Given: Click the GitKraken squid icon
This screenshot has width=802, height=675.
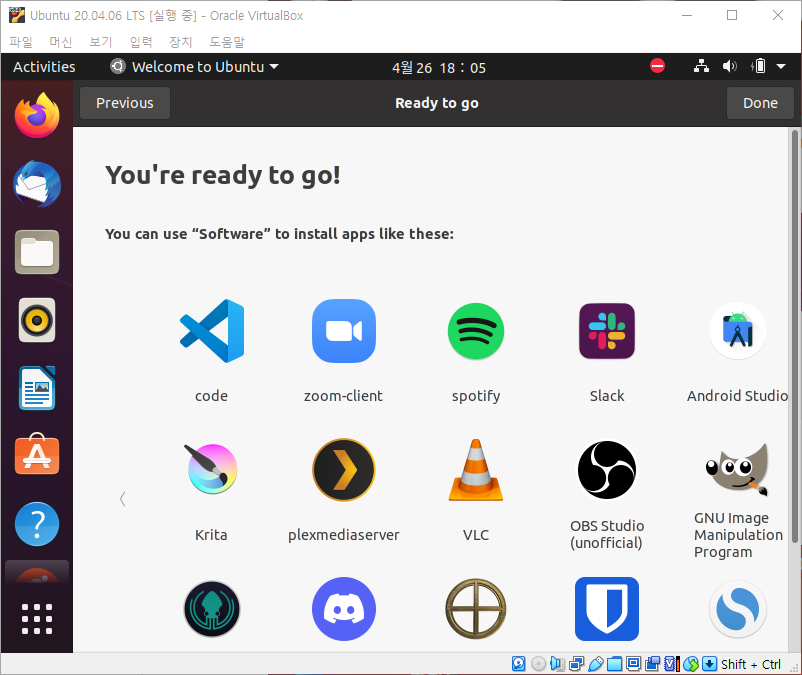Looking at the screenshot, I should [x=212, y=609].
